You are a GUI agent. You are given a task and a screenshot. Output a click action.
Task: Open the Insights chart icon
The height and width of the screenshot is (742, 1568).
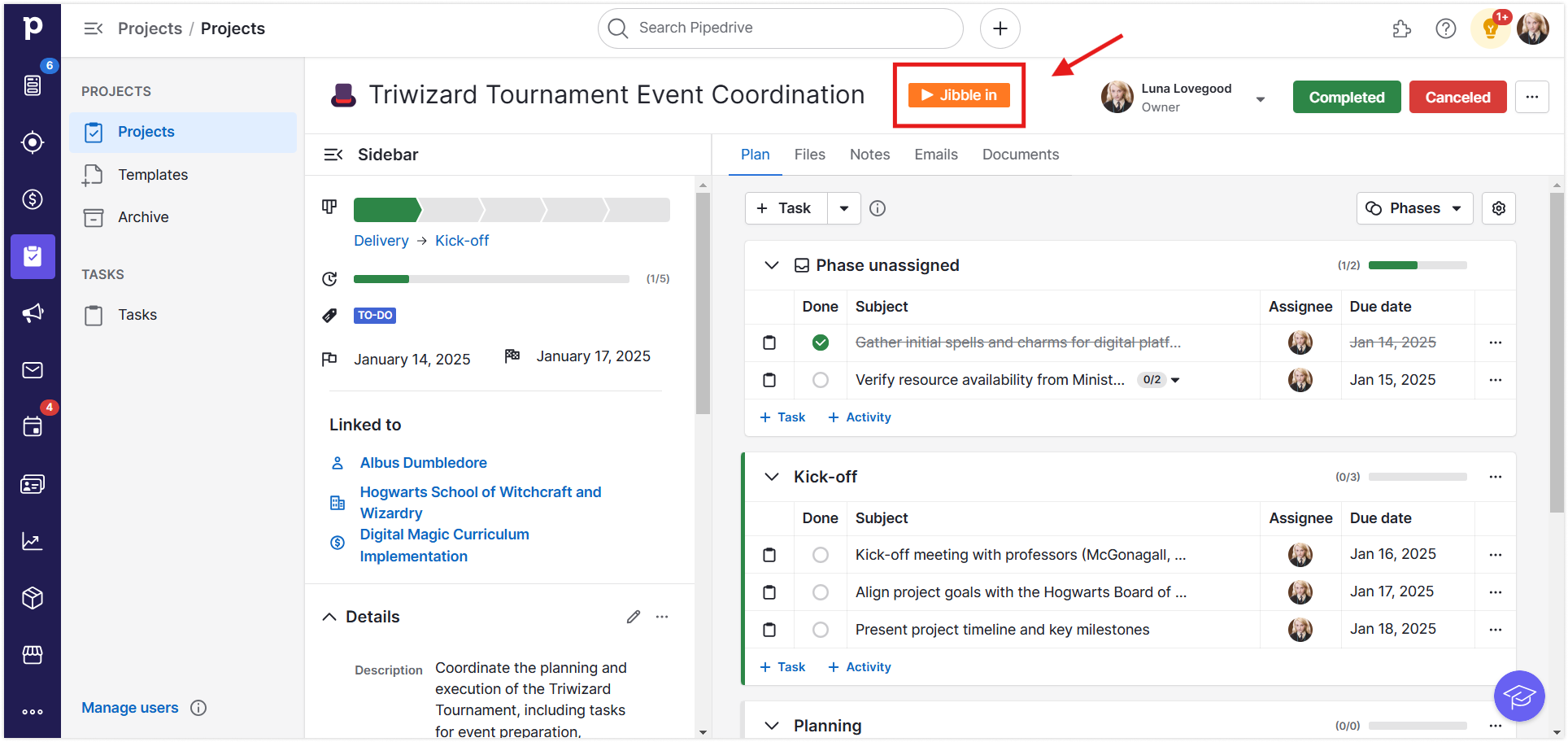point(33,541)
